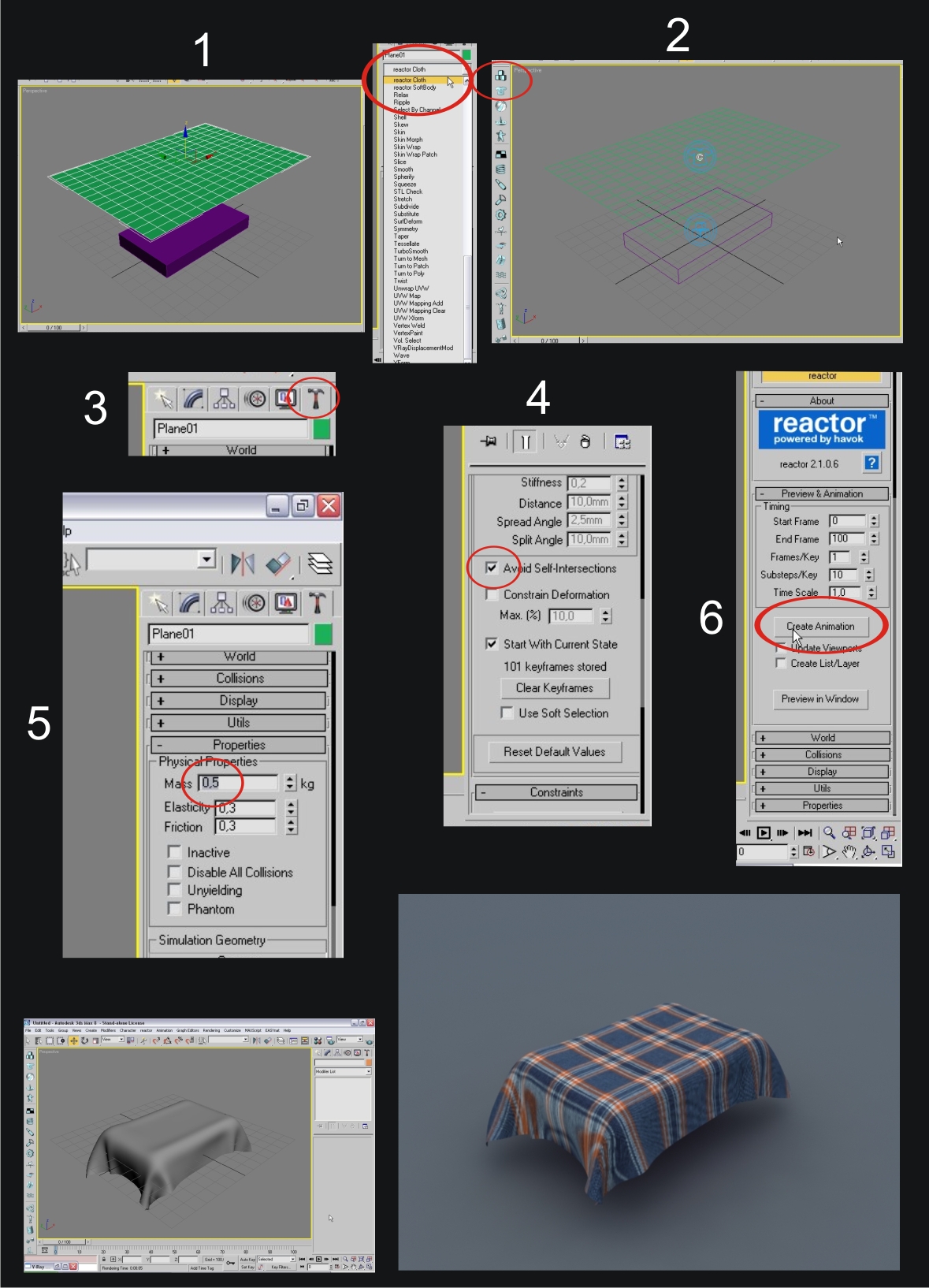
Task: Choose TurboSmooth in modifier list
Action: [x=411, y=251]
